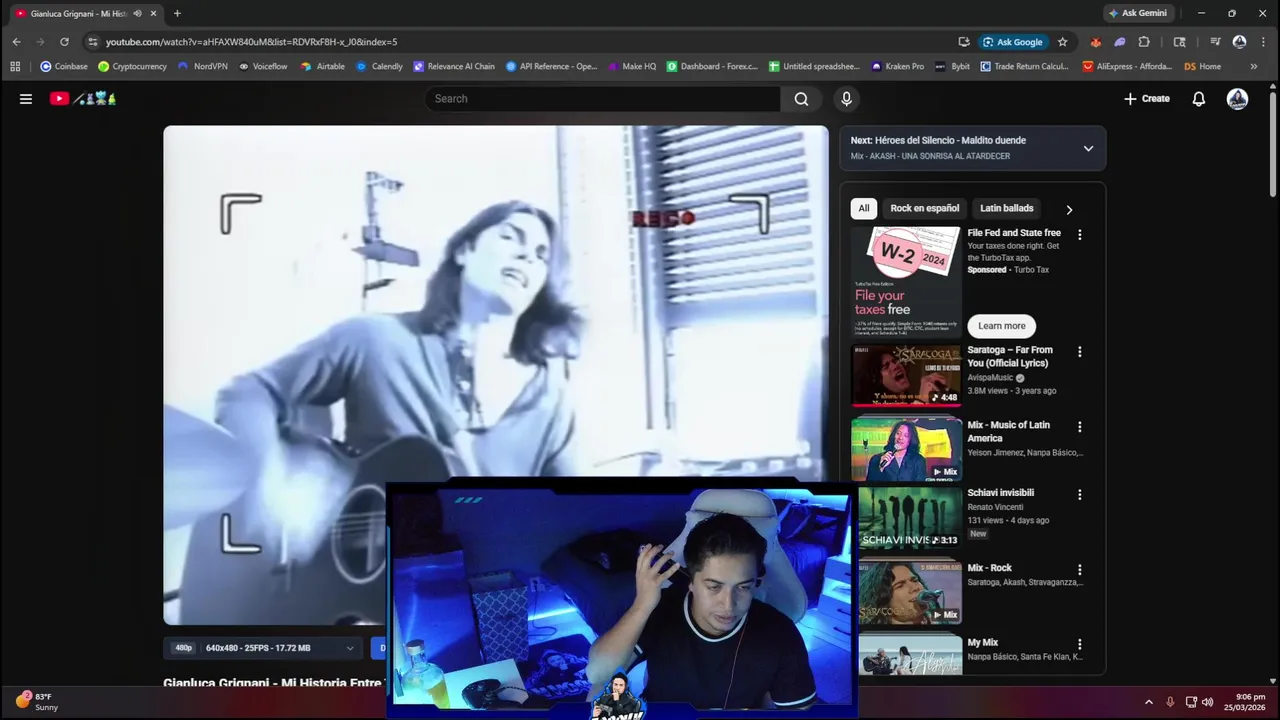Open the red fox extension icon

1096,42
